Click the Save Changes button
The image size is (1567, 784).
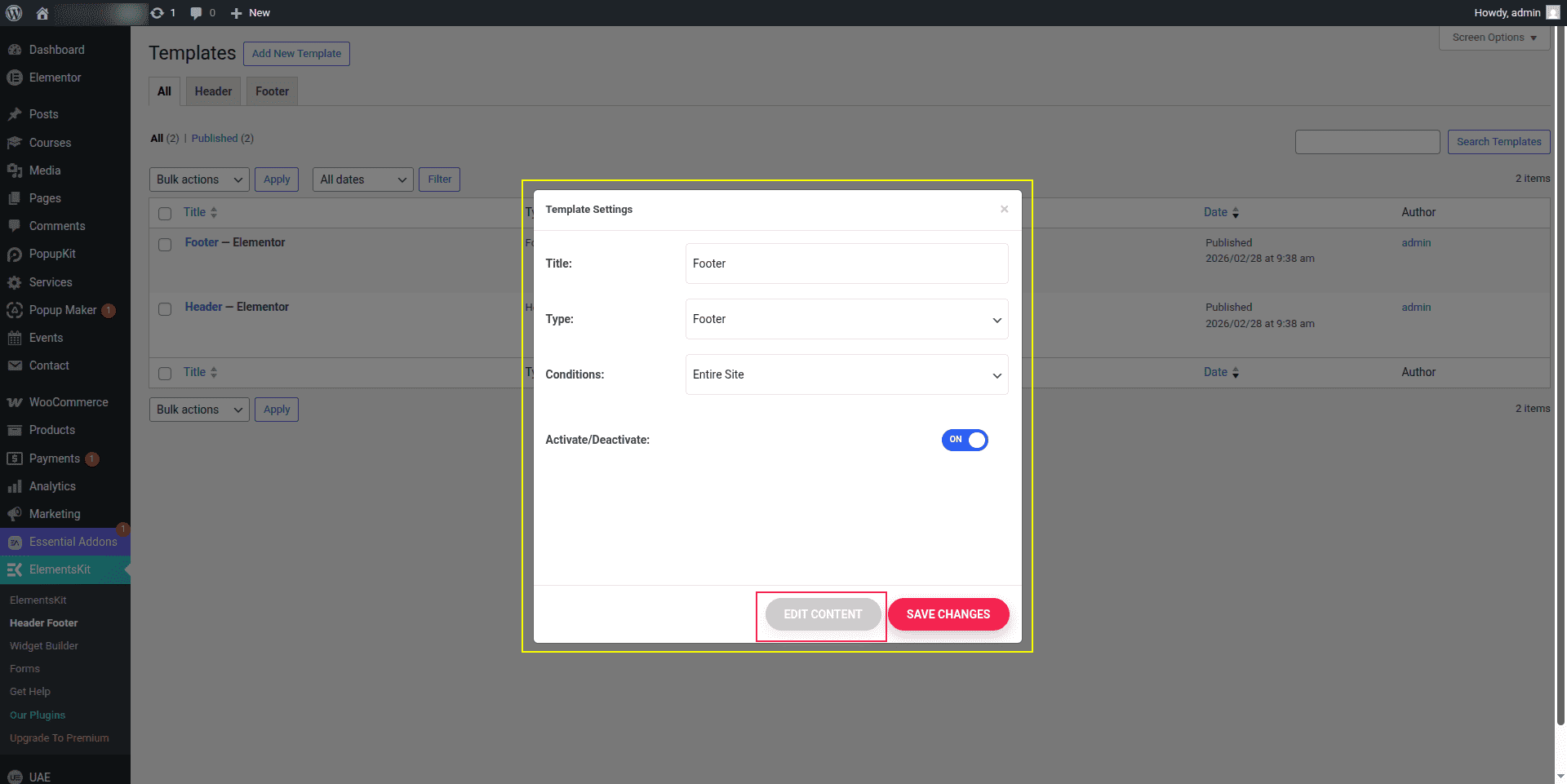(x=948, y=614)
